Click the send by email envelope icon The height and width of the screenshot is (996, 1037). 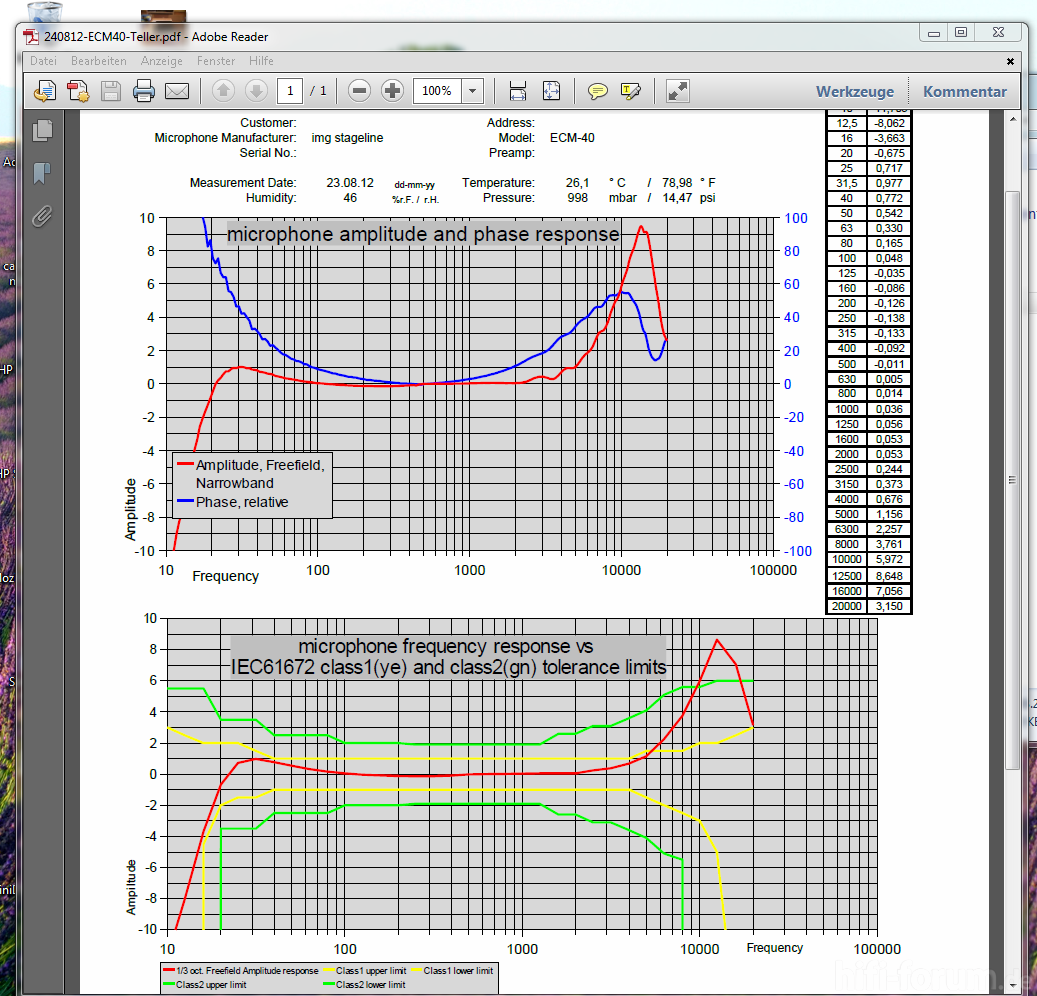pos(177,91)
